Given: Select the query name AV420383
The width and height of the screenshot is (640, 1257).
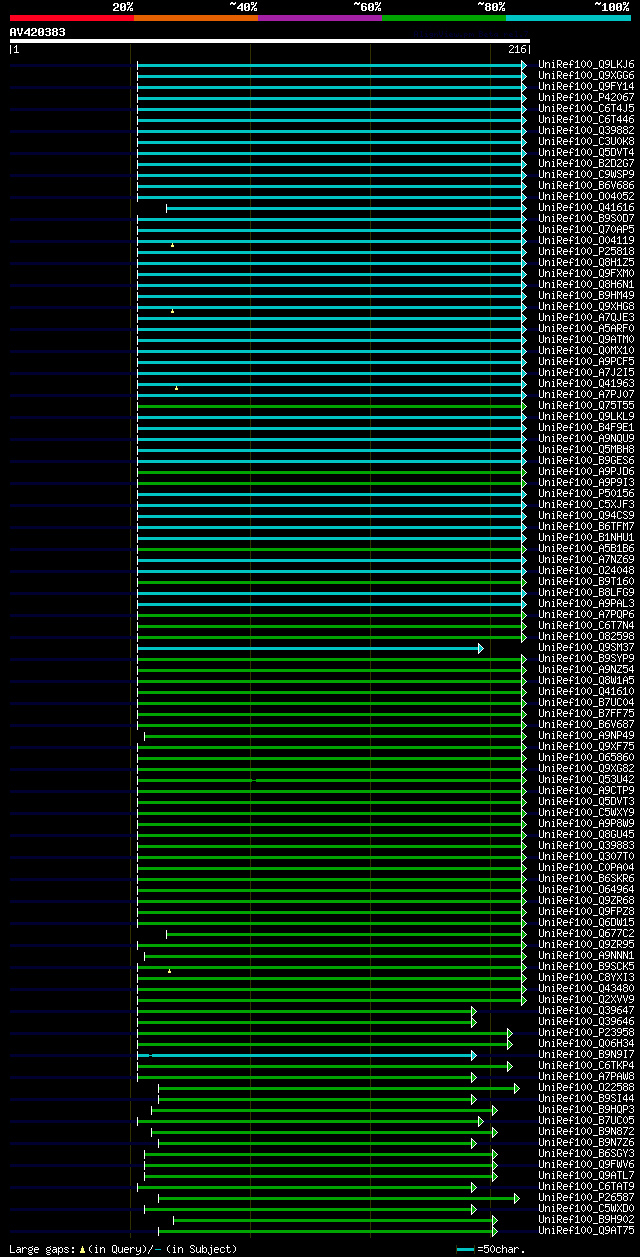Looking at the screenshot, I should pyautogui.click(x=38, y=32).
